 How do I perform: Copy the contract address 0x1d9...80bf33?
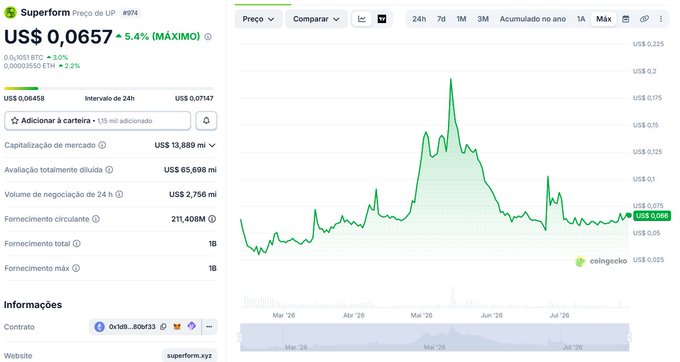[163, 327]
